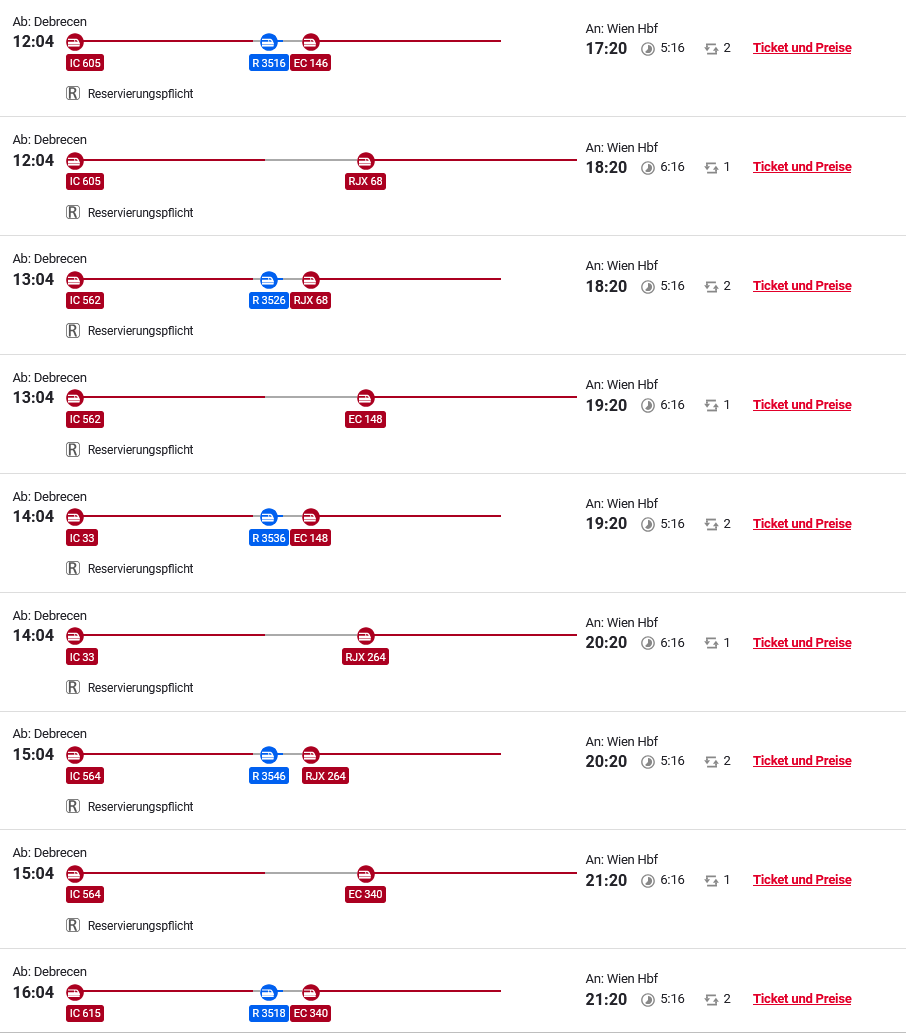Click the red train icon above IC 615

pyautogui.click(x=75, y=992)
